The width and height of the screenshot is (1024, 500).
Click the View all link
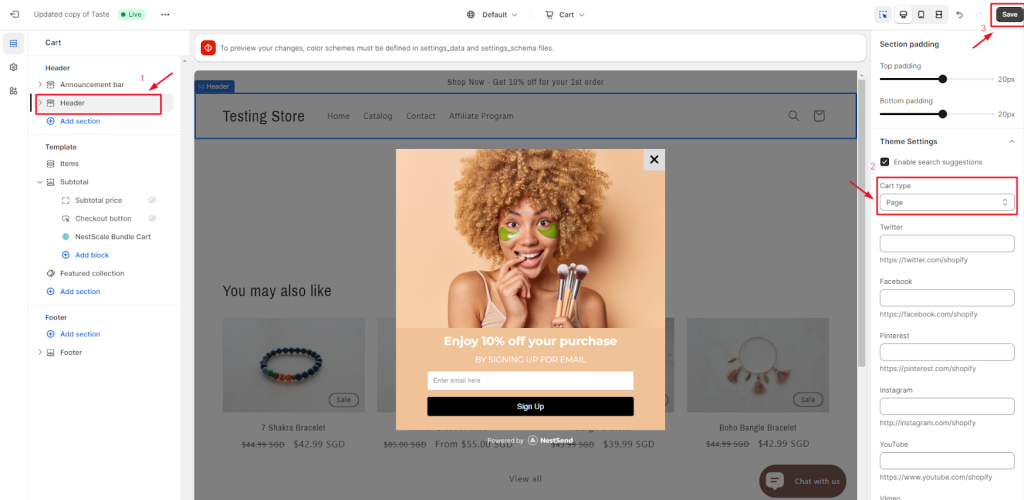(526, 478)
